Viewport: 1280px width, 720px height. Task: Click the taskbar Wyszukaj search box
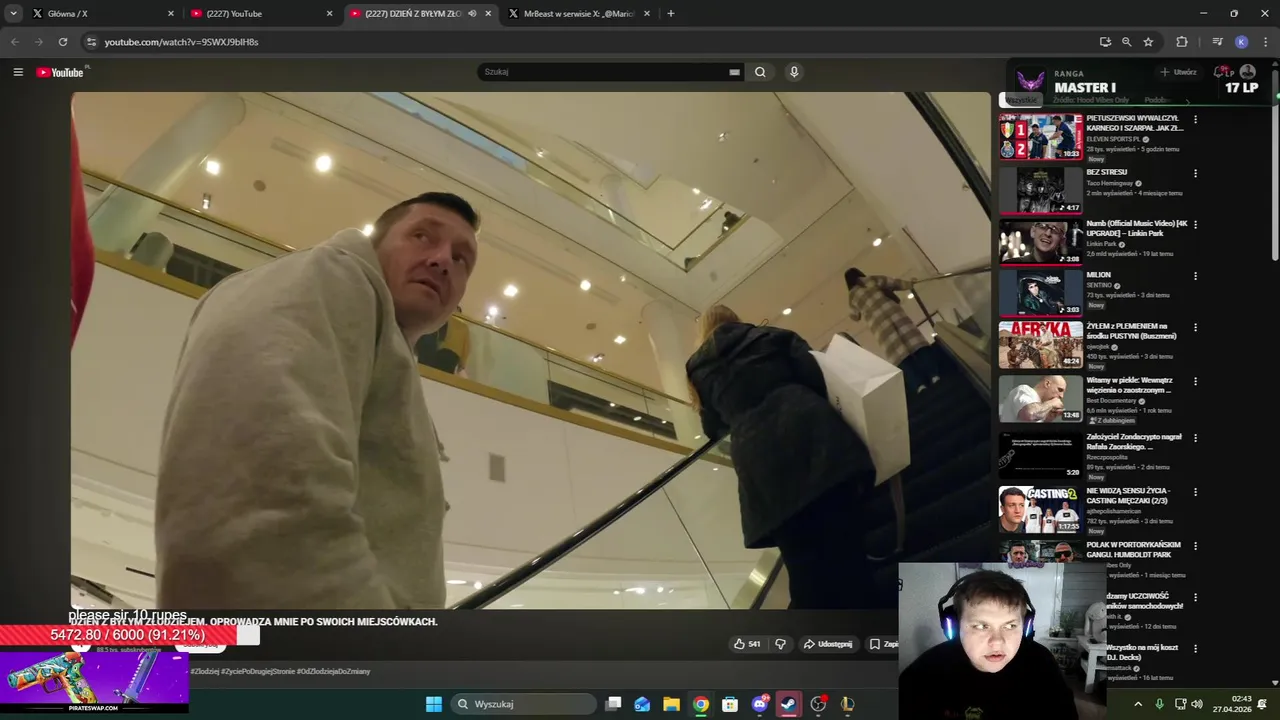(x=523, y=704)
